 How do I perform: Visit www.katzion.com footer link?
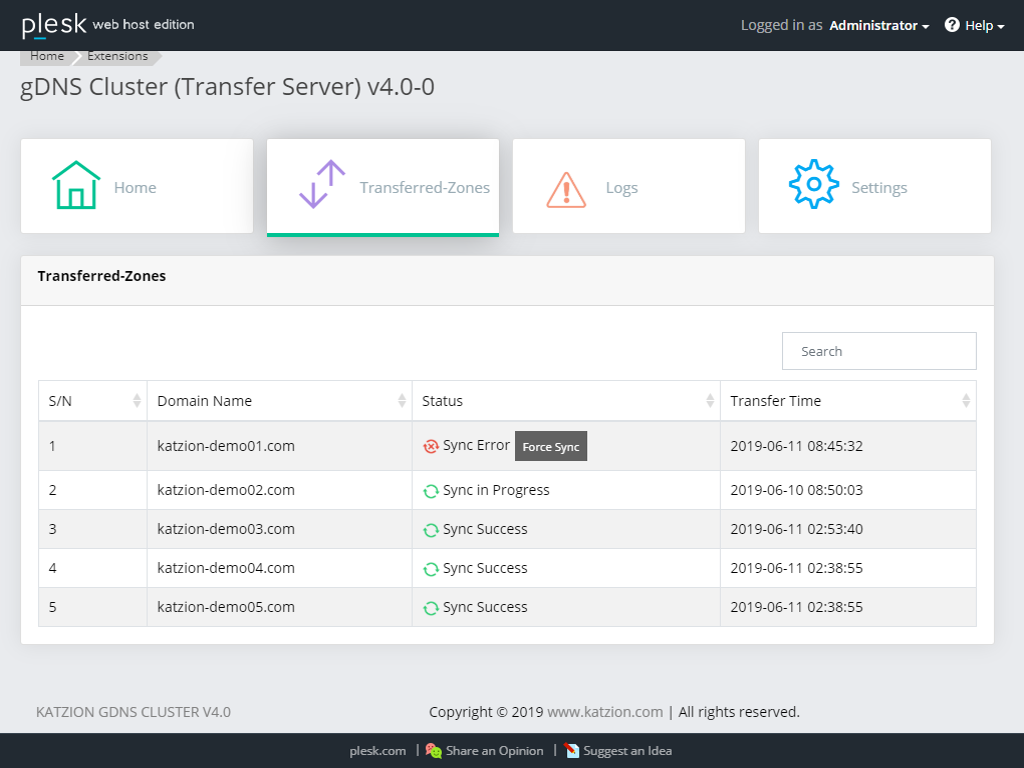click(x=605, y=712)
